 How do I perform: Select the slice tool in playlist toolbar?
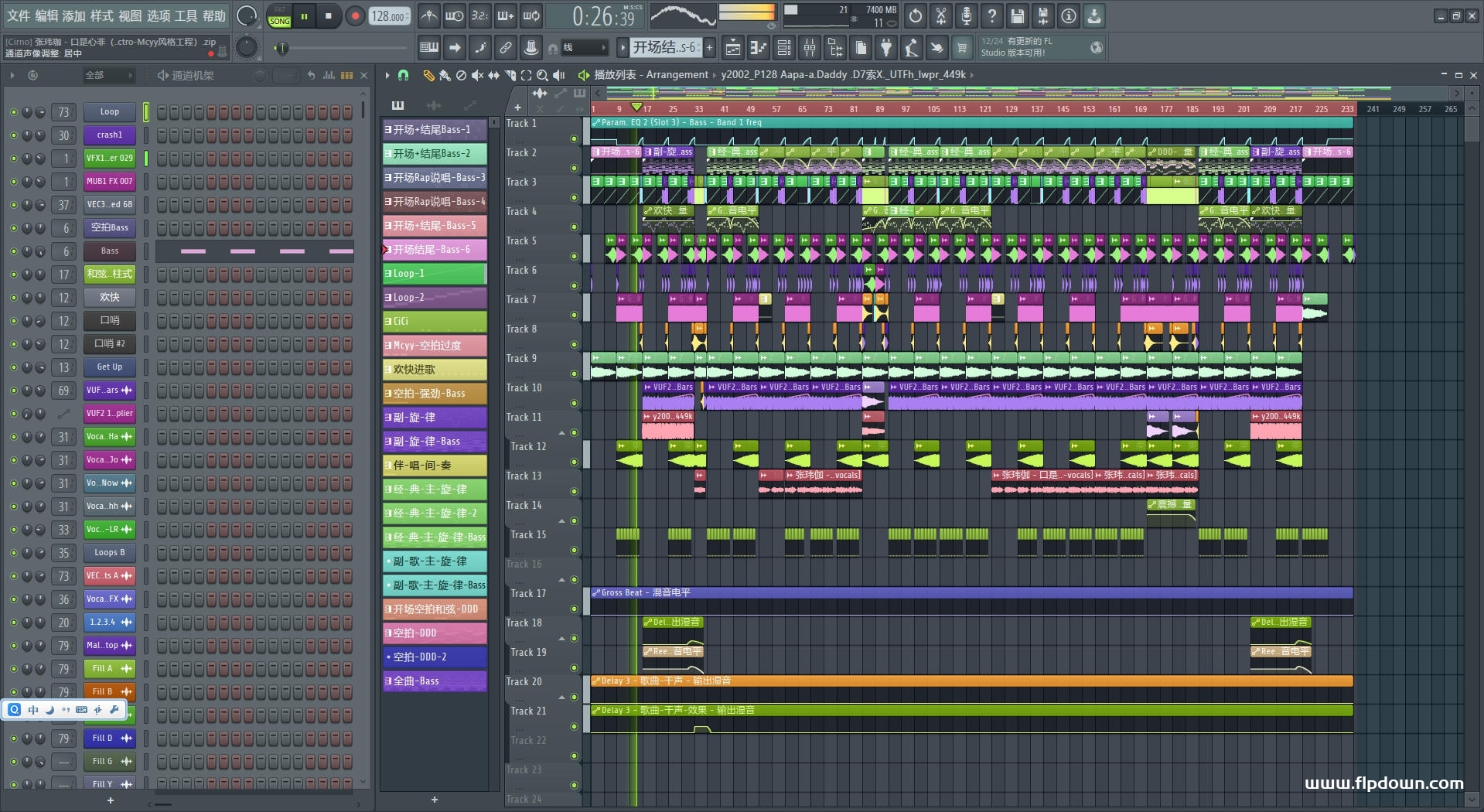click(x=510, y=75)
